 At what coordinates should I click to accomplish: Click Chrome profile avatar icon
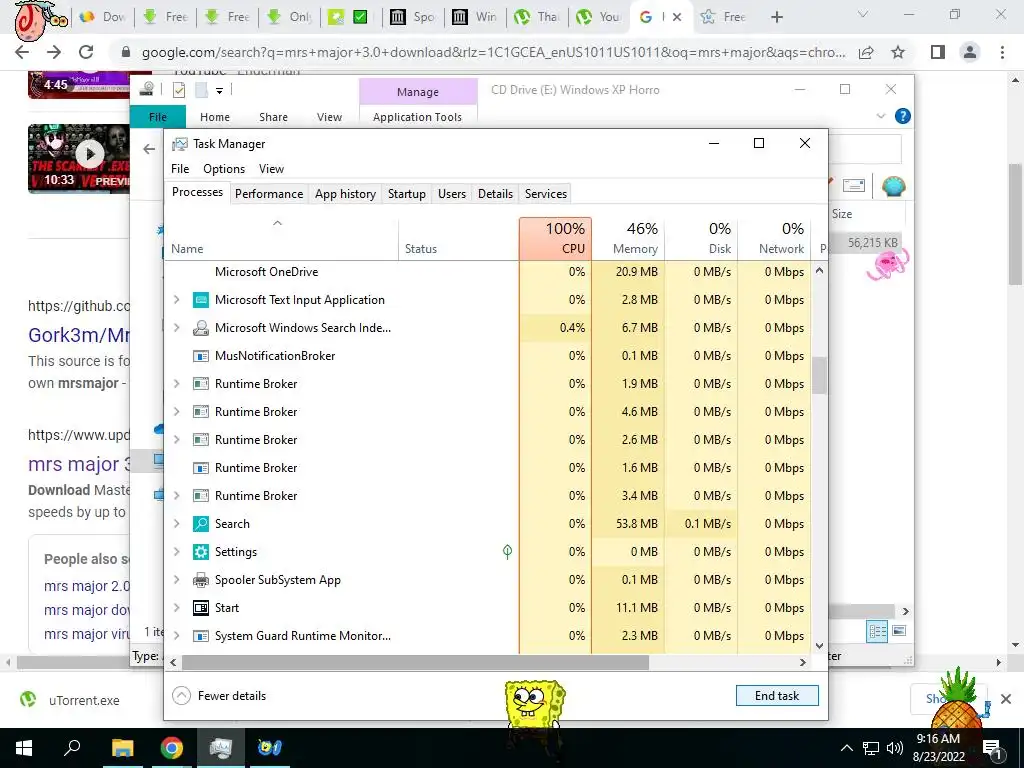970,52
